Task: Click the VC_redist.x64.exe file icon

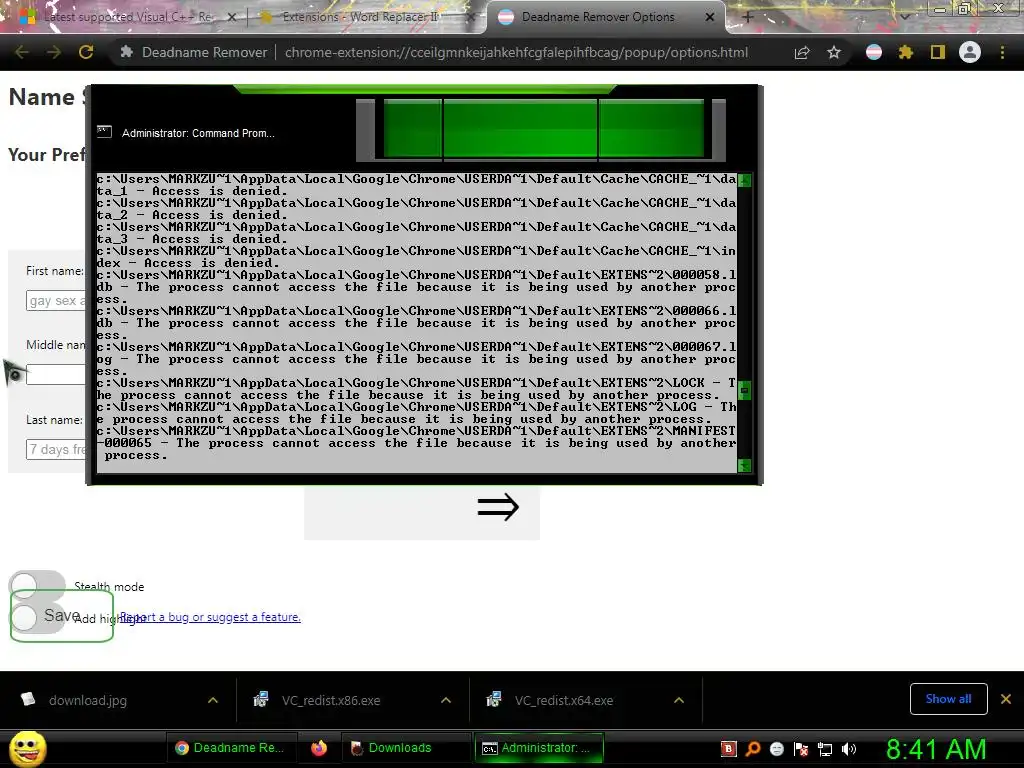Action: 494,699
